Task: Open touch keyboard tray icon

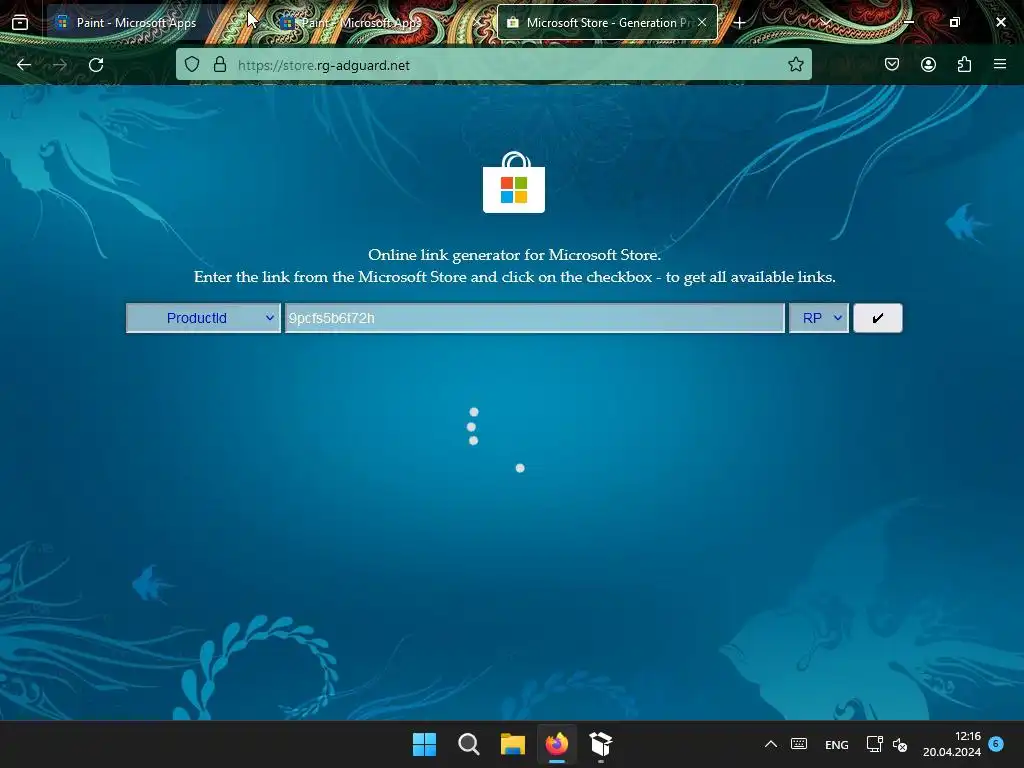Action: pos(799,744)
